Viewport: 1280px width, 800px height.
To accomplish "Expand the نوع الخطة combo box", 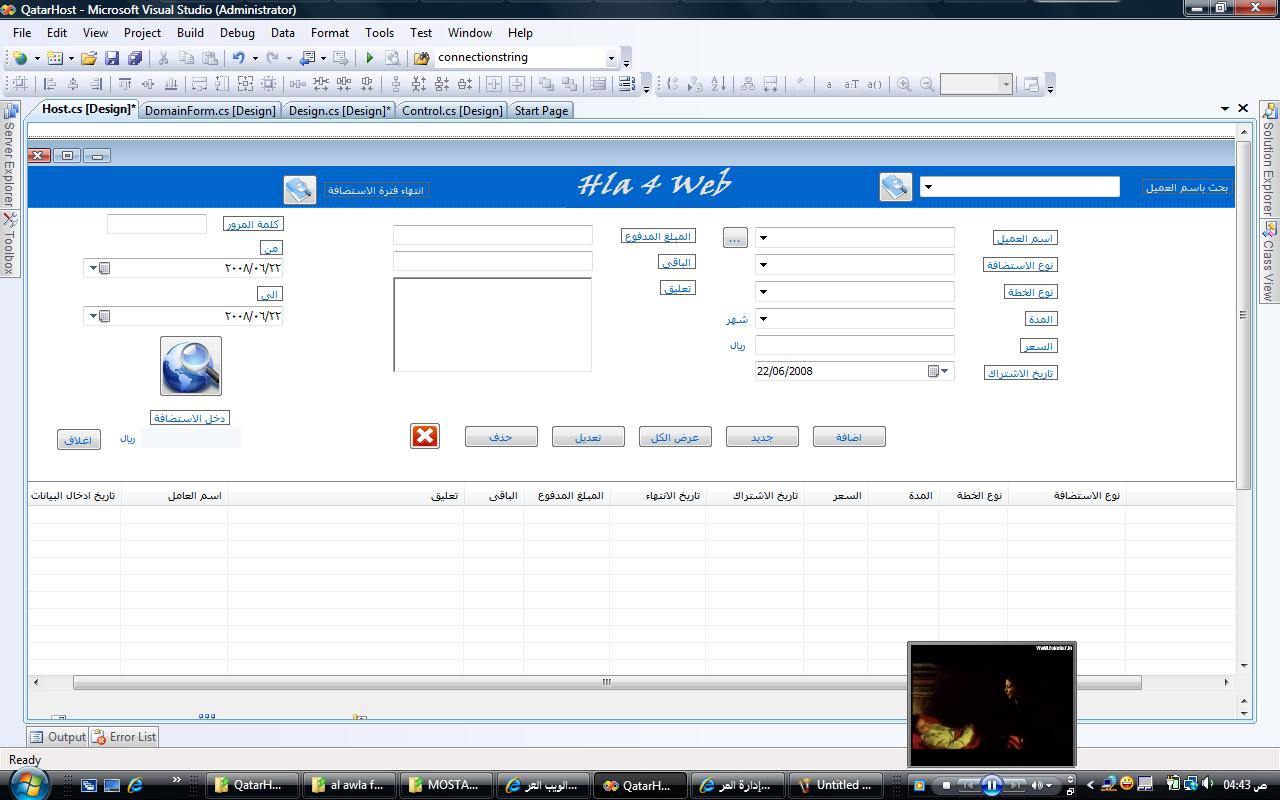I will (x=764, y=292).
